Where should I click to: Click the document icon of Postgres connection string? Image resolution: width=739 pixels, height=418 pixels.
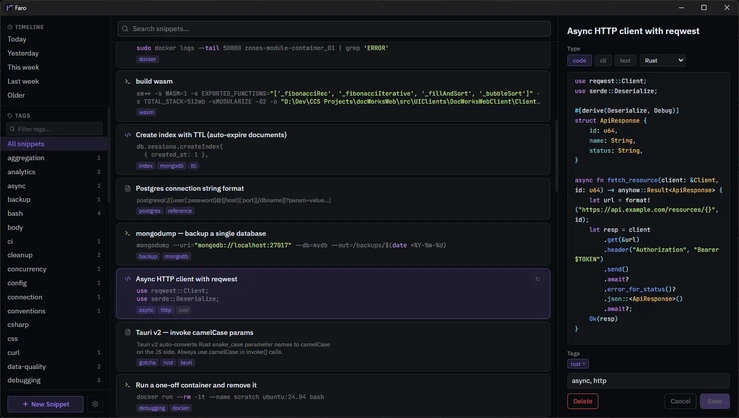127,189
